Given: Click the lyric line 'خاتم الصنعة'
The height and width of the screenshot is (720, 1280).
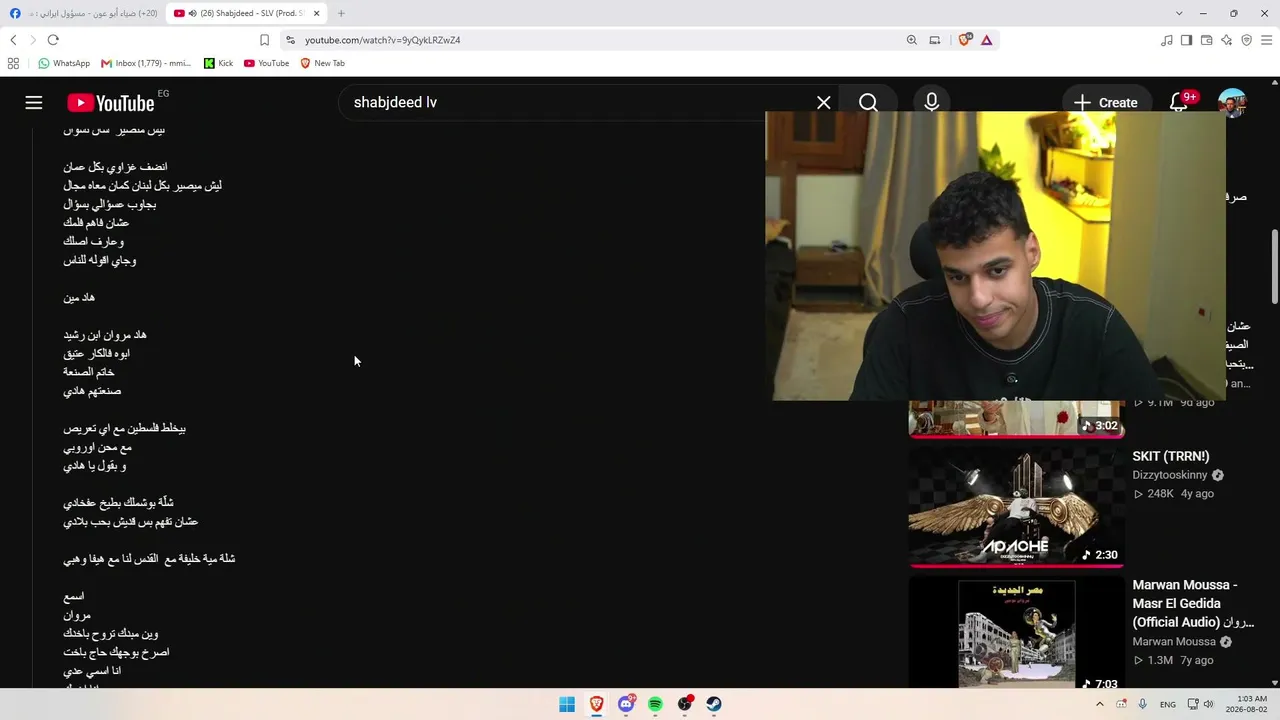Looking at the screenshot, I should coord(89,372).
